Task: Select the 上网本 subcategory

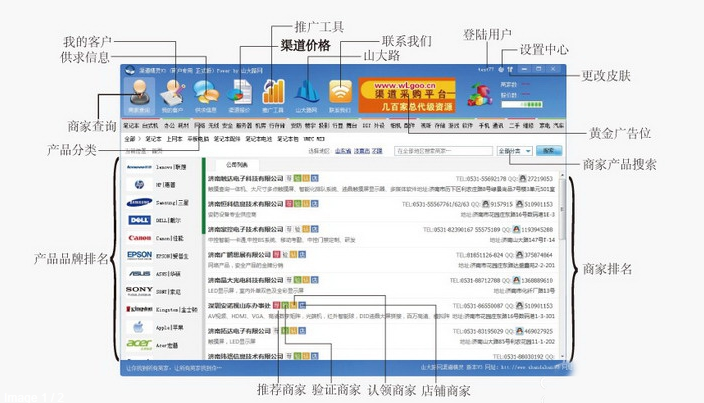Action: click(174, 139)
